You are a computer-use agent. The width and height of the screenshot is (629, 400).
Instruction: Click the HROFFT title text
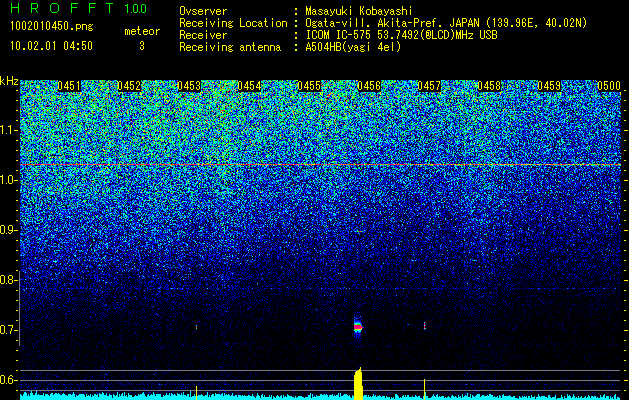point(62,8)
